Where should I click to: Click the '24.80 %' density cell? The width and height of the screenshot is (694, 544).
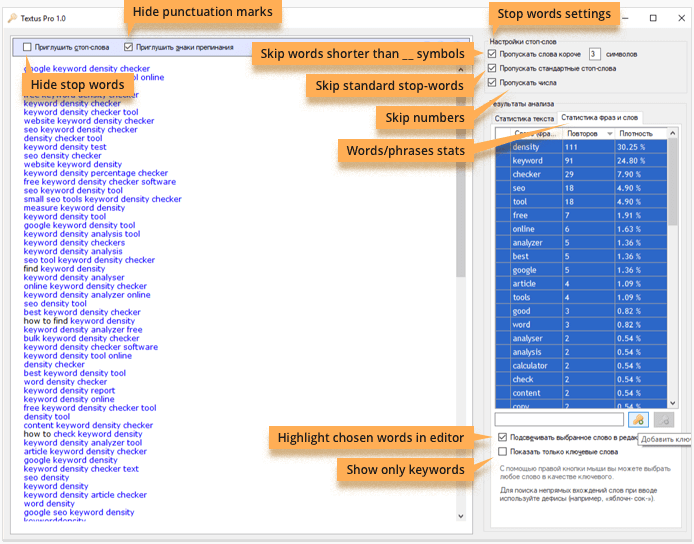coord(641,161)
